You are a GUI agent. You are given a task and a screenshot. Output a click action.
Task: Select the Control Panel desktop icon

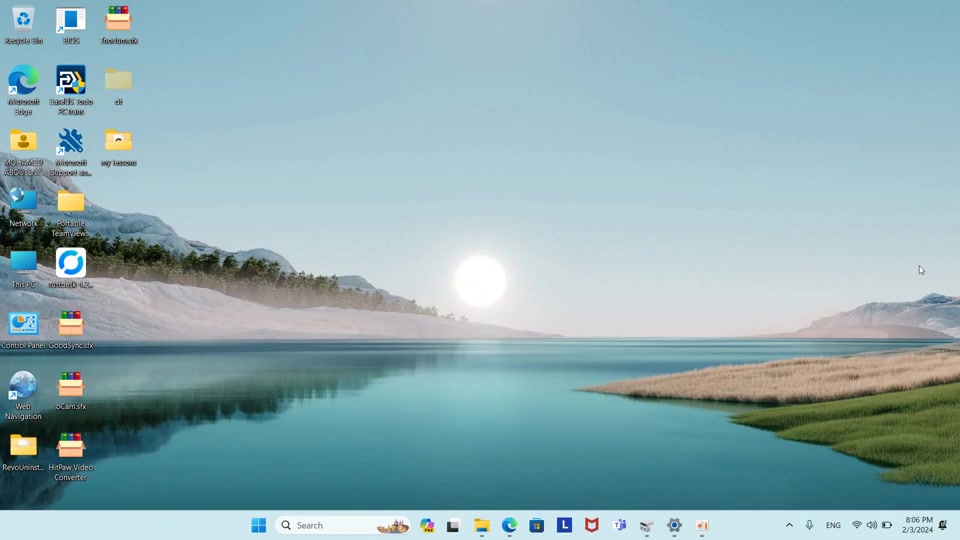point(23,329)
